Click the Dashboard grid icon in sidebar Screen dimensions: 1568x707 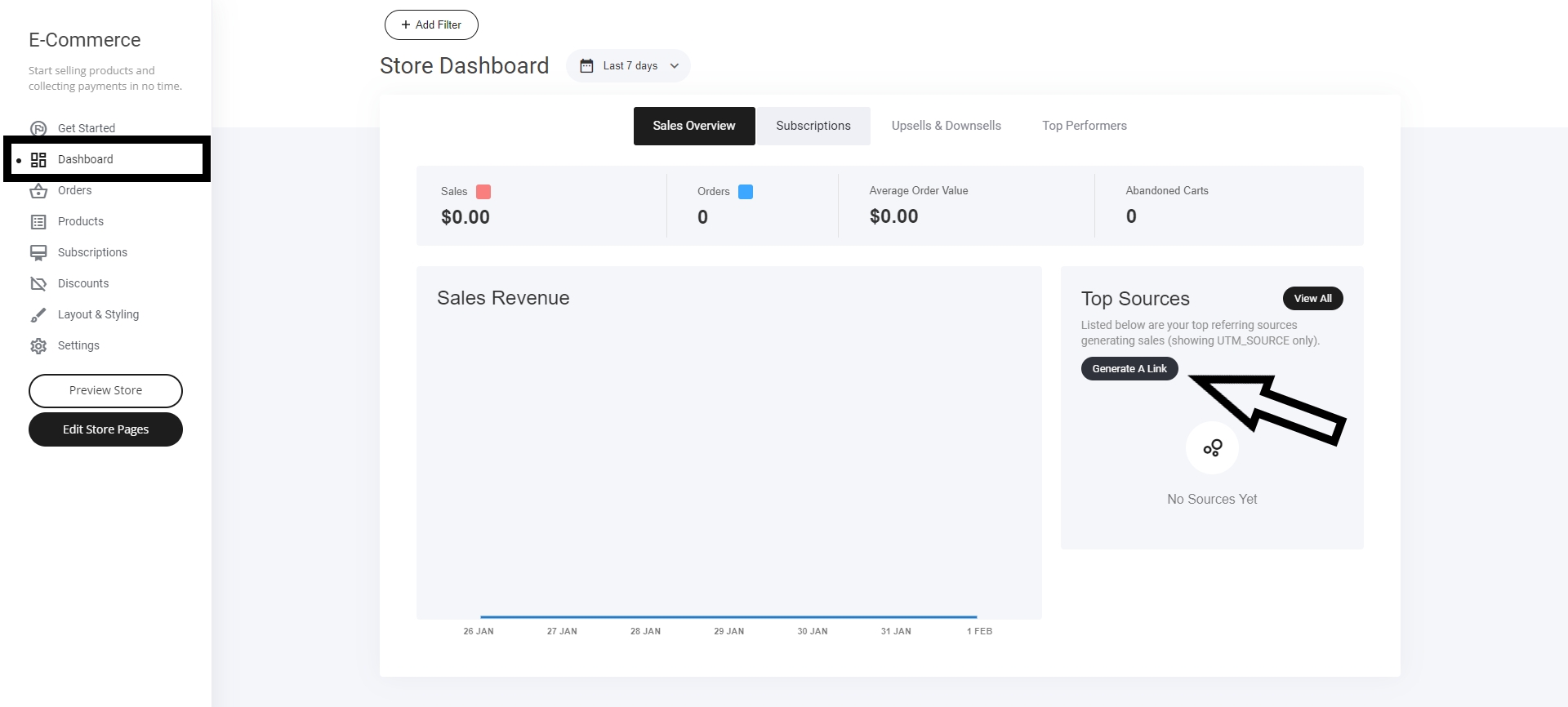coord(38,160)
